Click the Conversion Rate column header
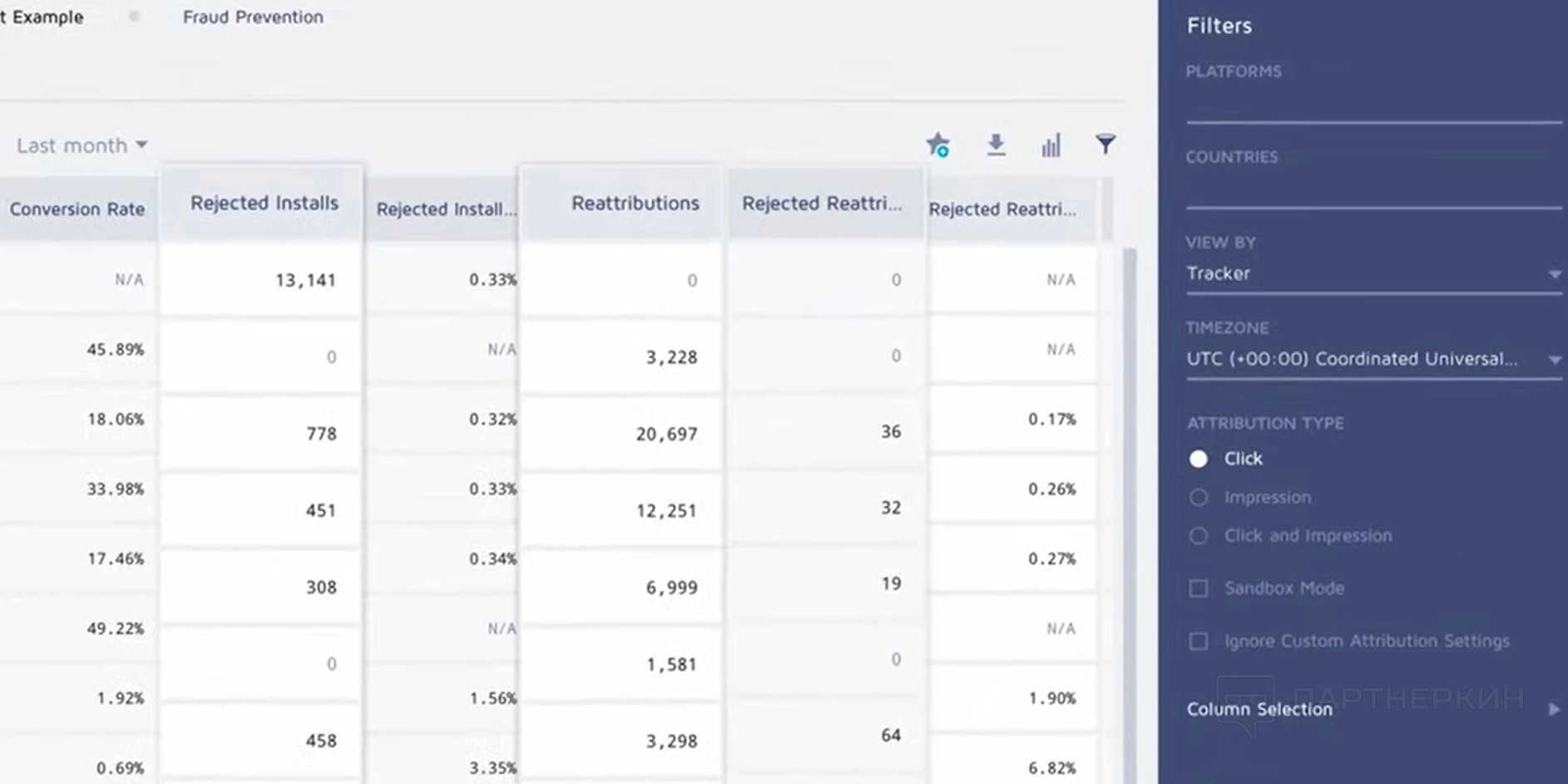Image resolution: width=1568 pixels, height=784 pixels. 77,210
